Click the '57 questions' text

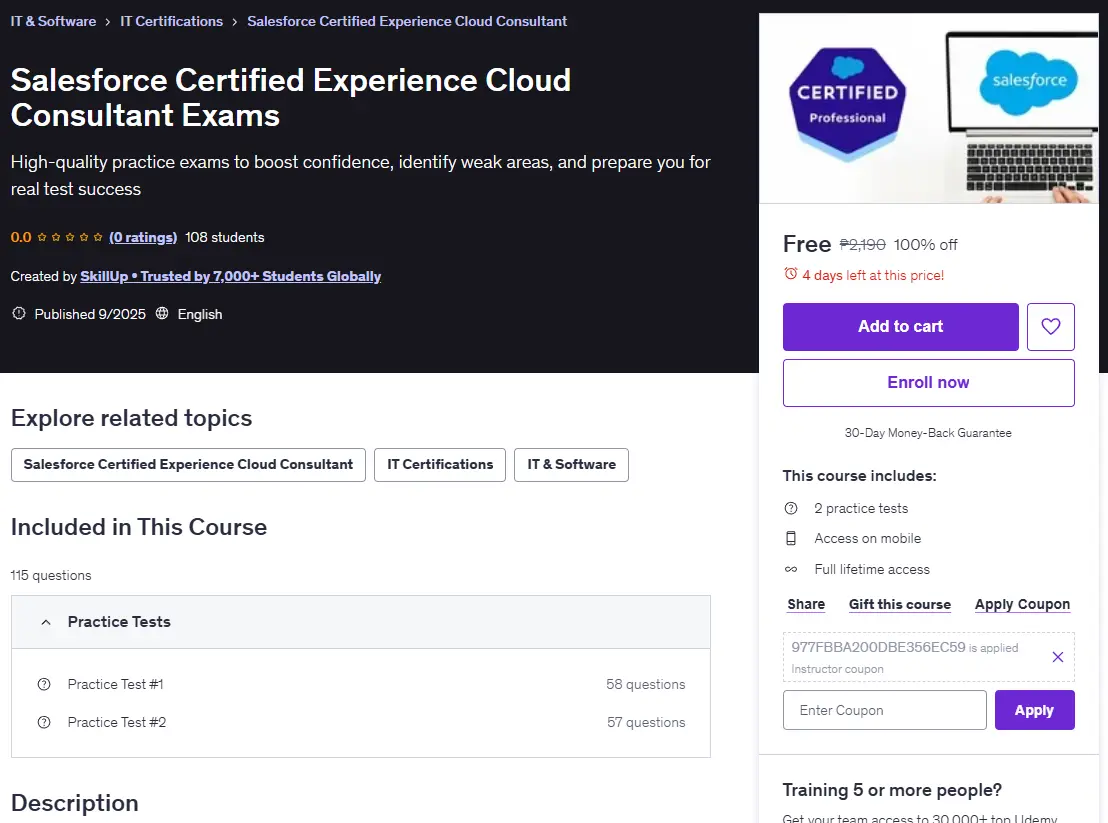click(646, 722)
